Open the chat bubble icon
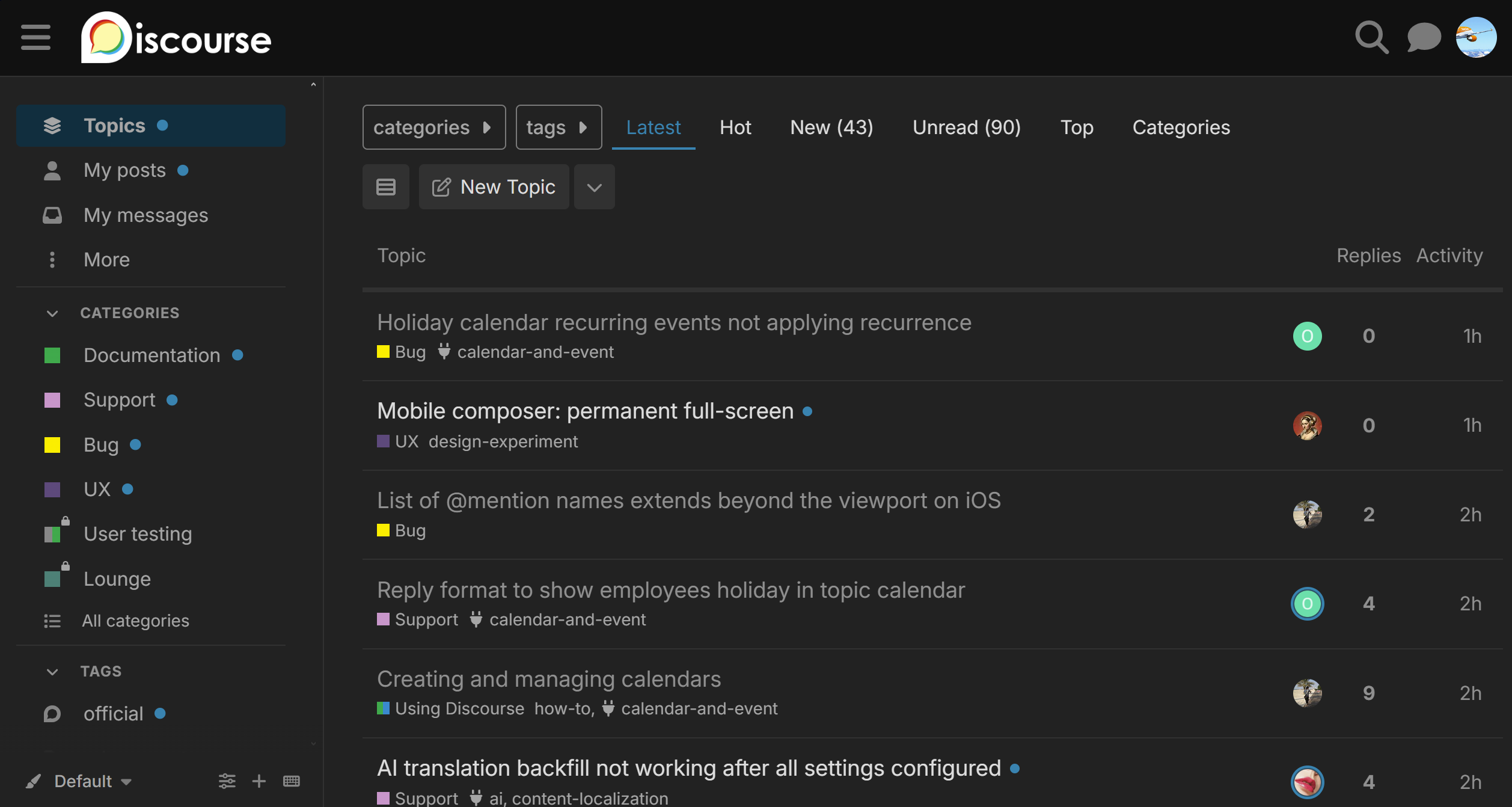 point(1423,38)
